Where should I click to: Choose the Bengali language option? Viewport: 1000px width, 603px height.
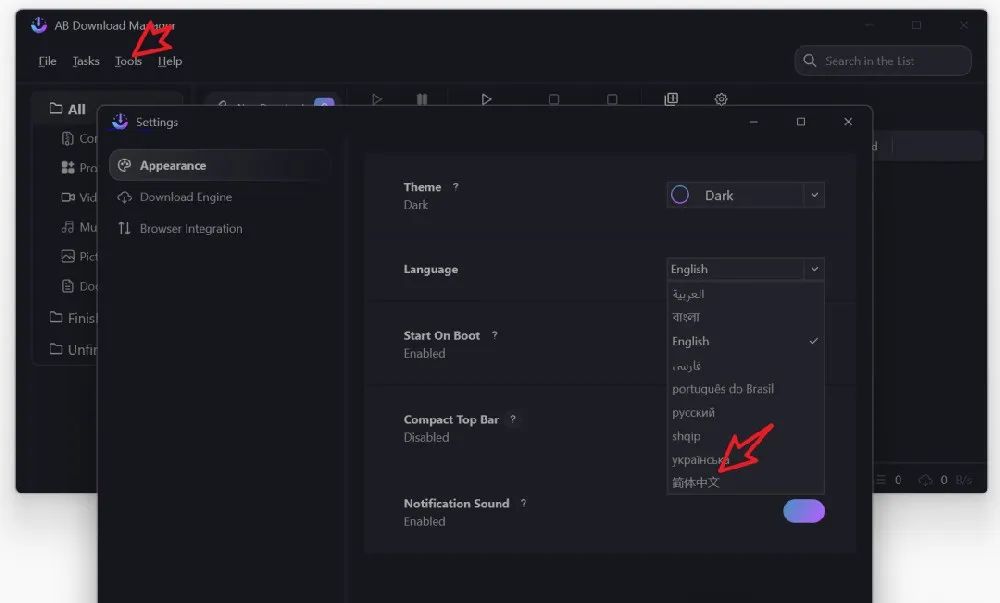[x=746, y=317]
